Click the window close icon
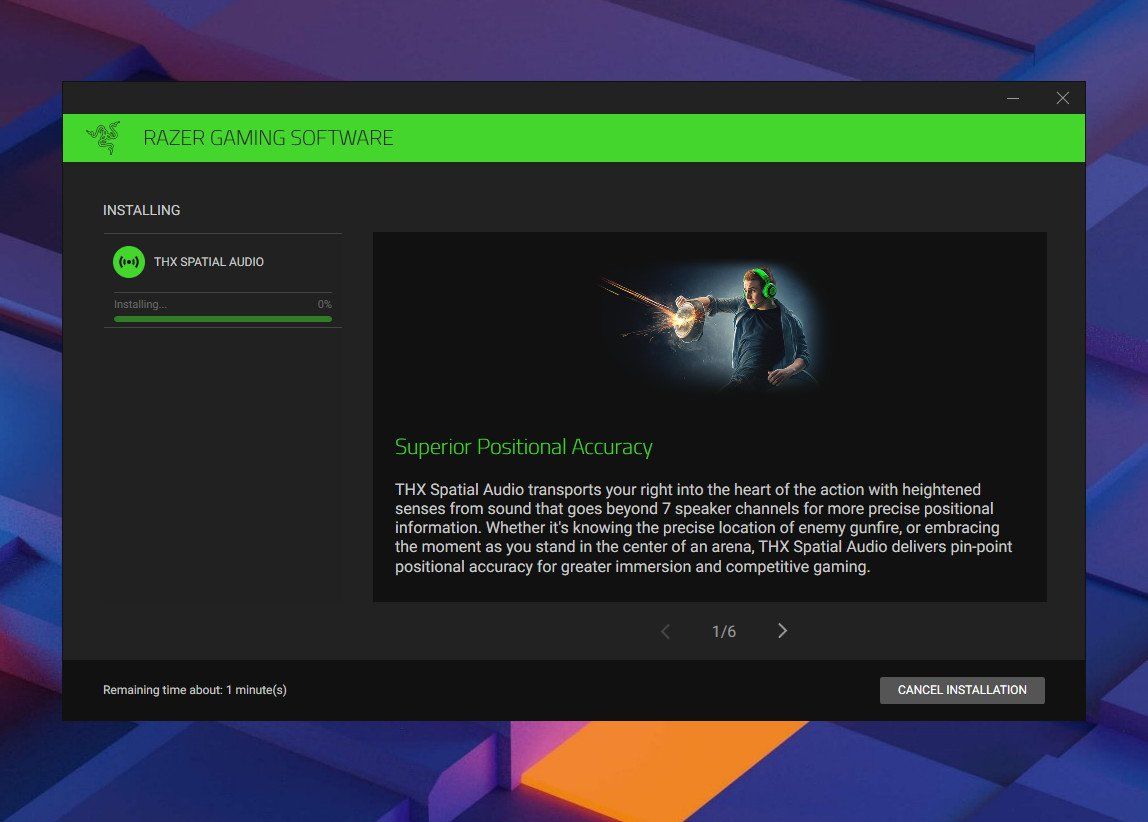This screenshot has width=1148, height=822. pyautogui.click(x=1062, y=98)
